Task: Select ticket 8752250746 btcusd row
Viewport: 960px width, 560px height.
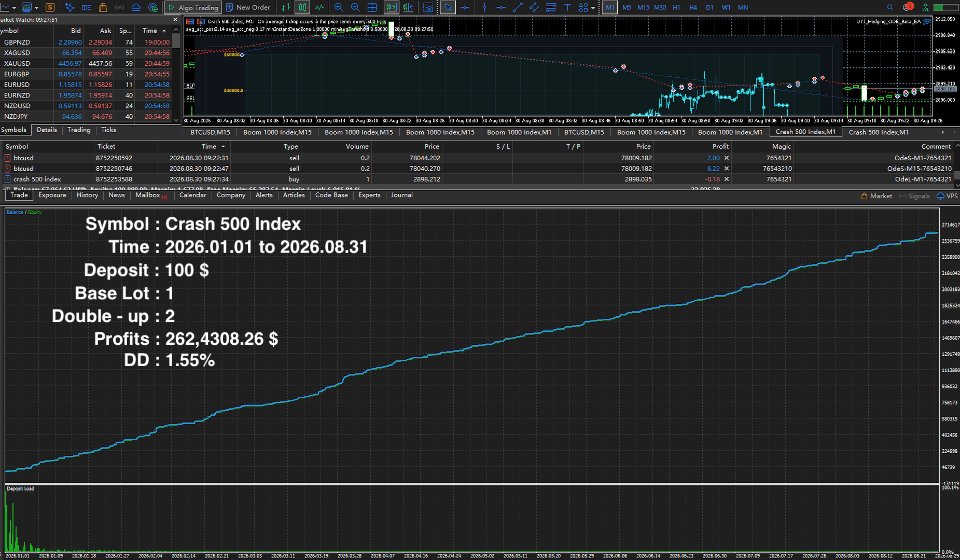Action: point(480,168)
